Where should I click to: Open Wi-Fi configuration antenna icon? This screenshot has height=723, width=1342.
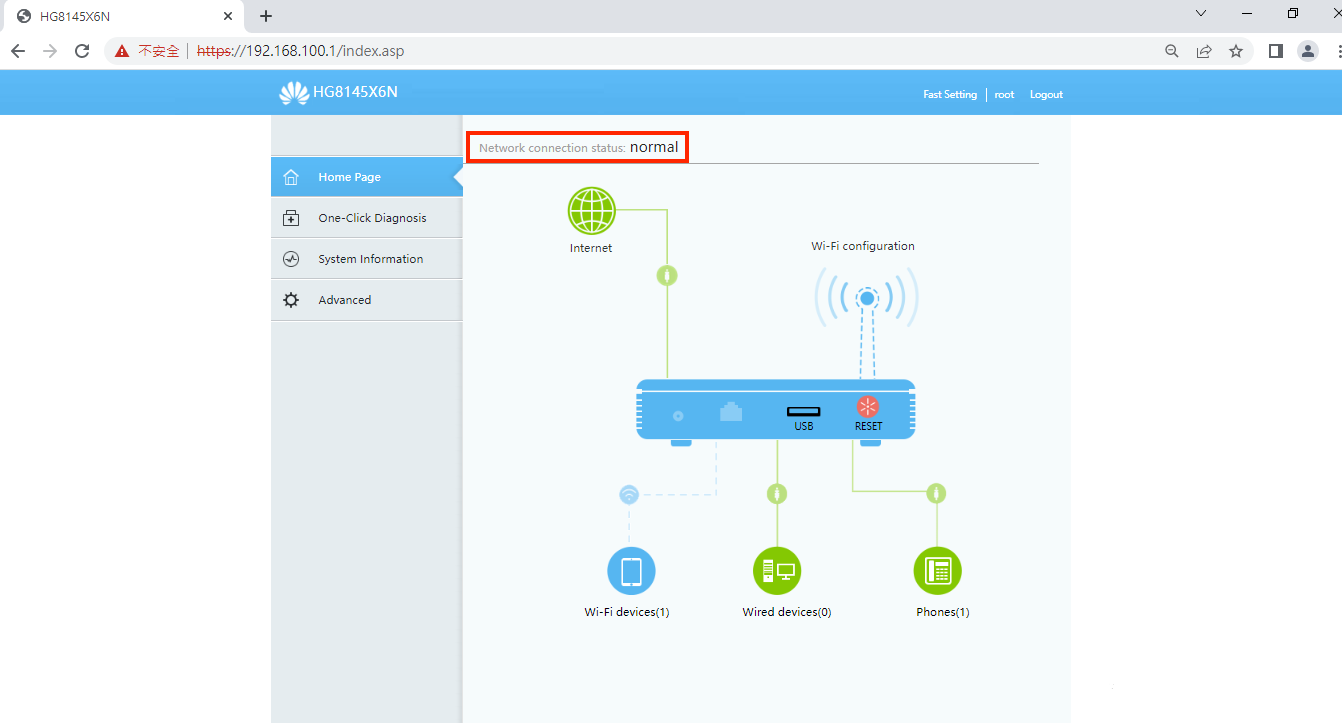(867, 298)
